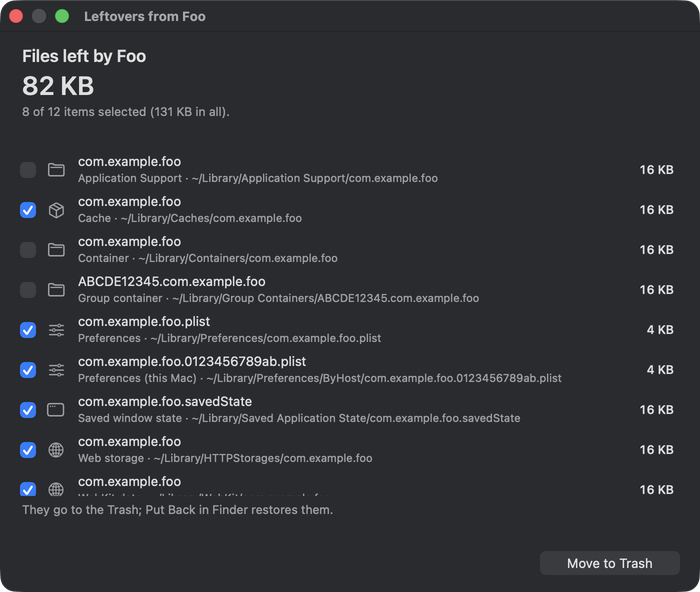Uncheck the Cache com.example.foo checkbox

pos(28,210)
